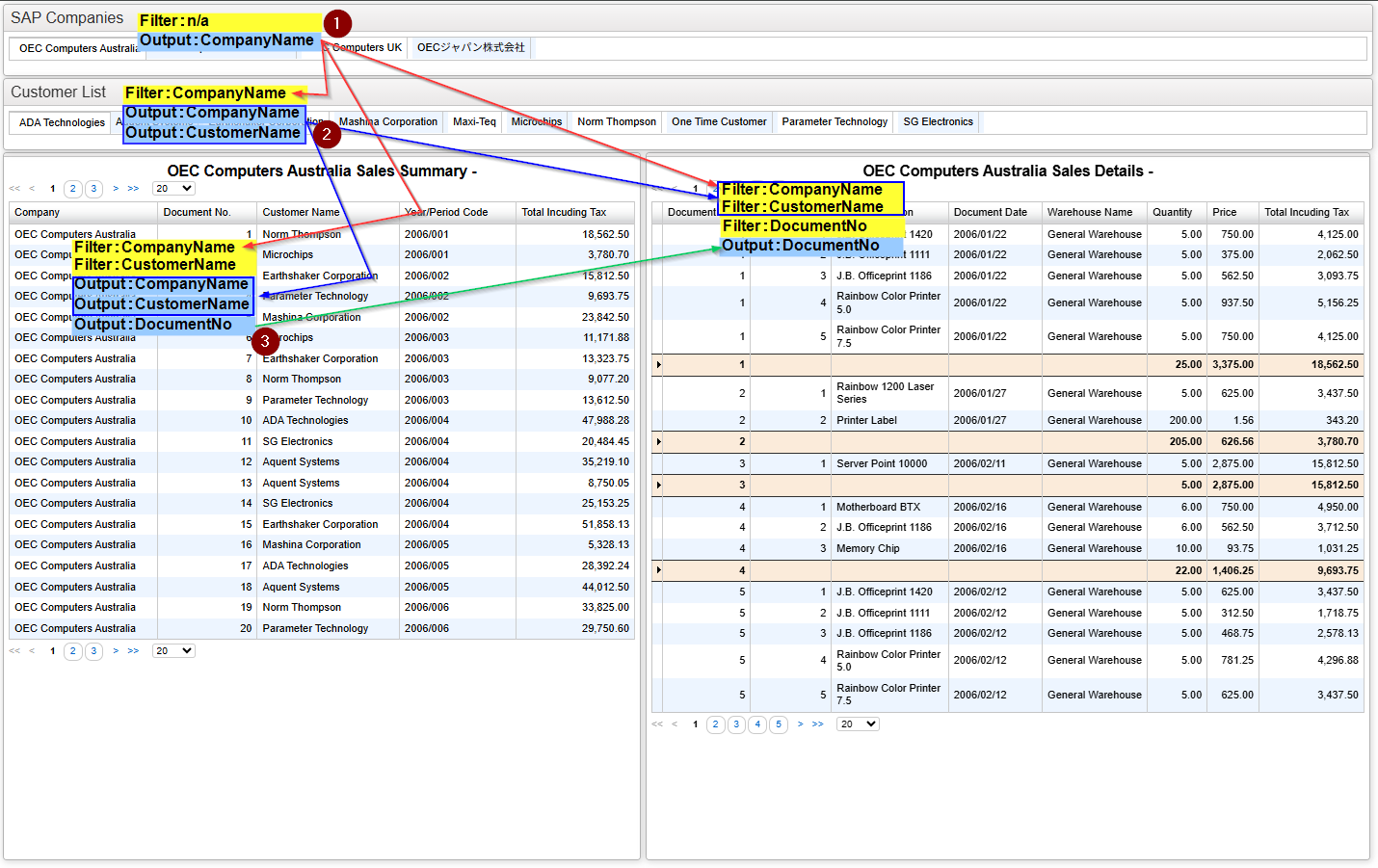1378x868 pixels.
Task: Click last-page arrow below the Sales Summary table
Action: pyautogui.click(x=133, y=651)
